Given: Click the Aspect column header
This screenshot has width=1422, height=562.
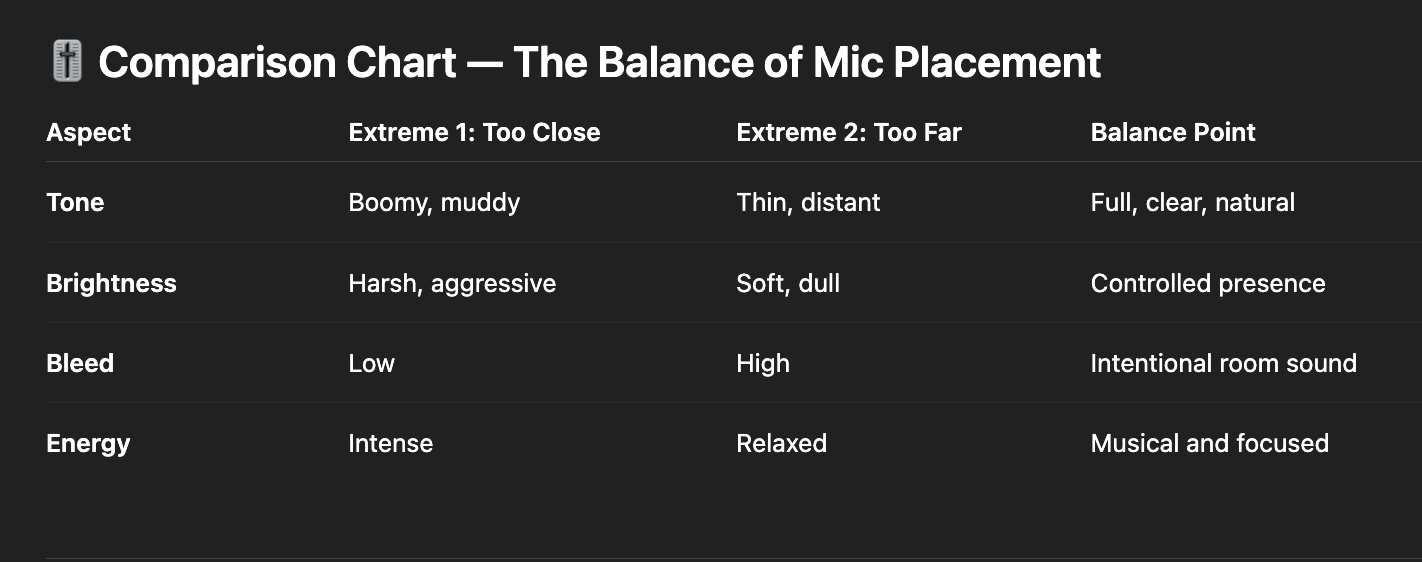Looking at the screenshot, I should [89, 132].
